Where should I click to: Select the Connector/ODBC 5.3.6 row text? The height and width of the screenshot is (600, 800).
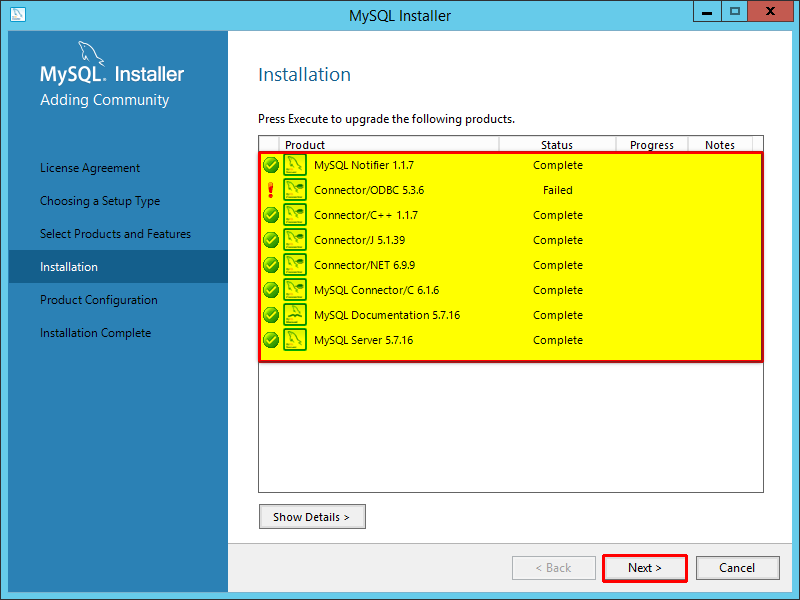point(369,190)
